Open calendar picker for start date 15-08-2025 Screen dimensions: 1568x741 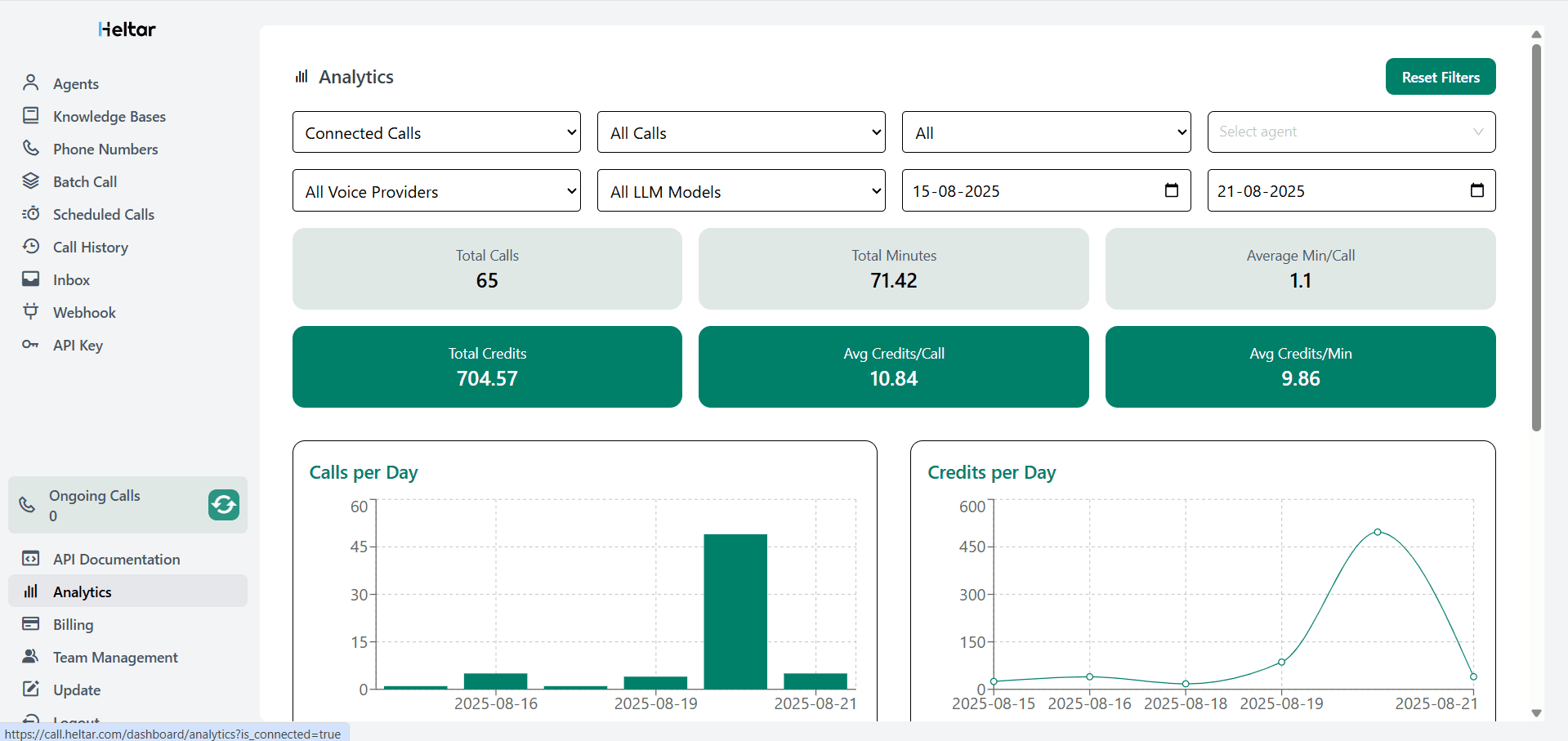coord(1171,190)
